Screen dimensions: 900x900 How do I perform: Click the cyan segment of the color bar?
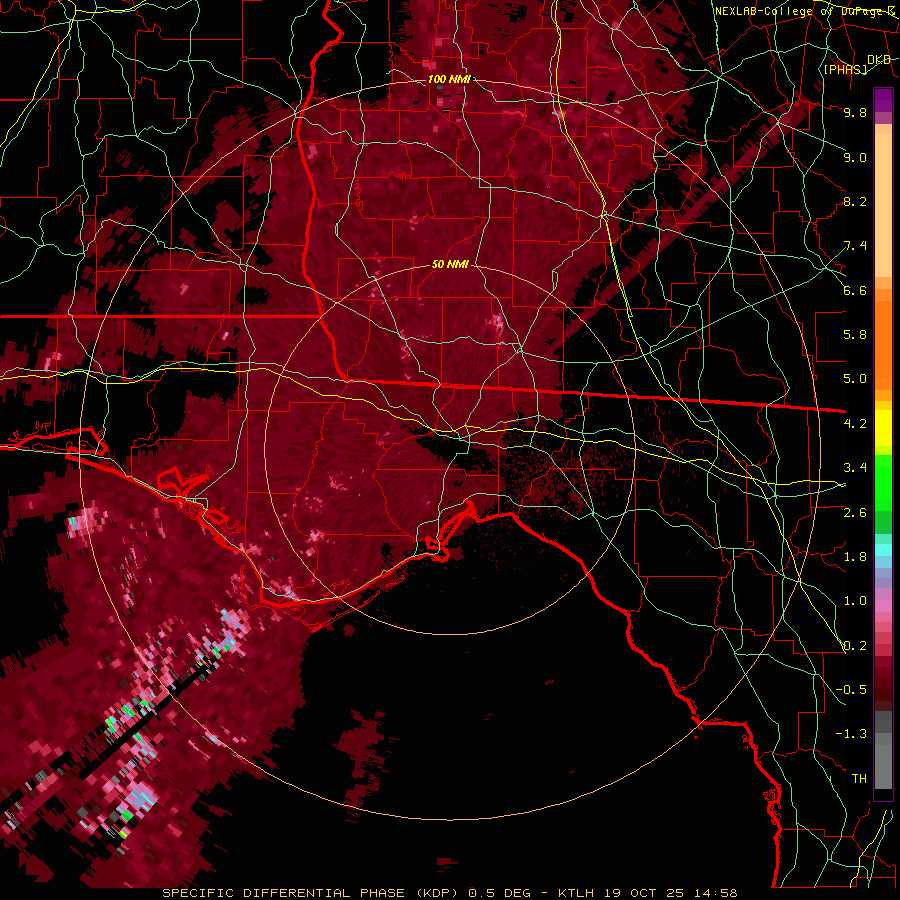pos(883,550)
